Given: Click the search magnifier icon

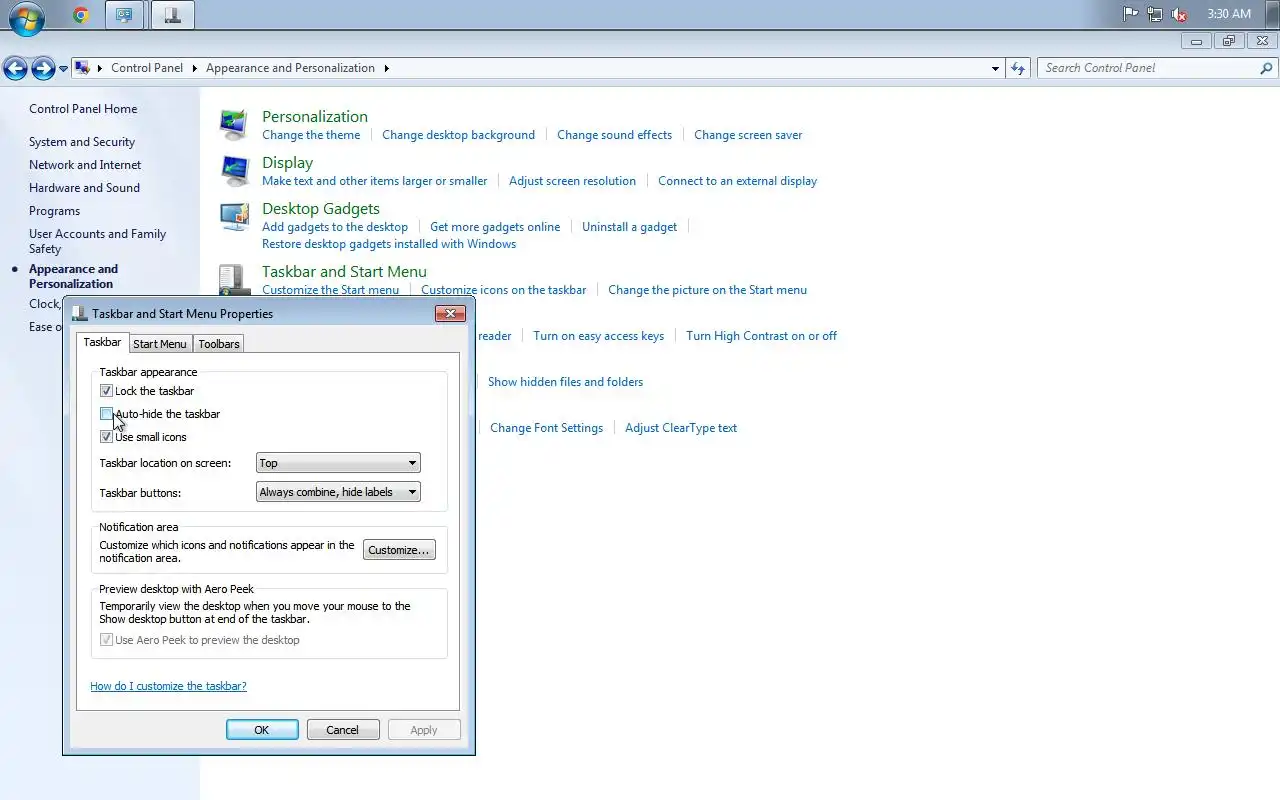Looking at the screenshot, I should click(x=1267, y=68).
